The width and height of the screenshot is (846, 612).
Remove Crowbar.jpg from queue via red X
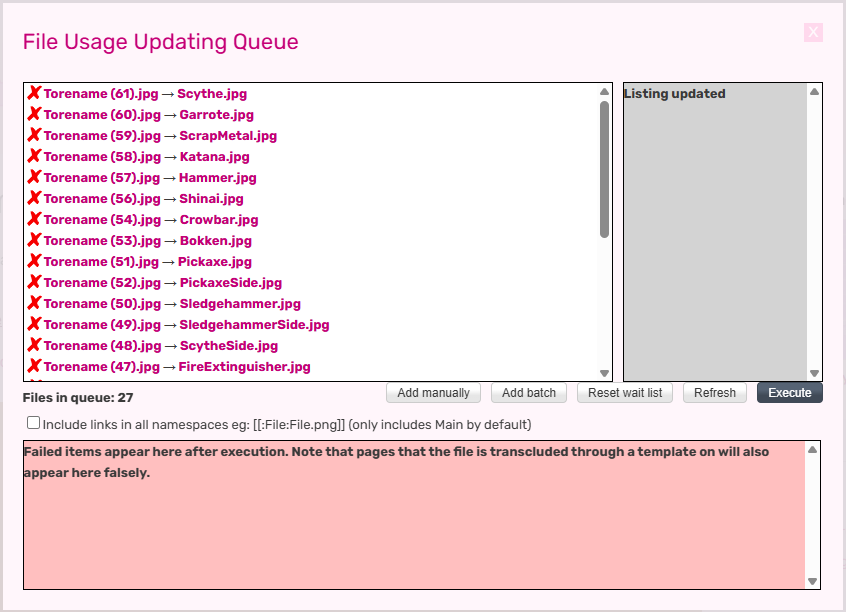[x=34, y=219]
